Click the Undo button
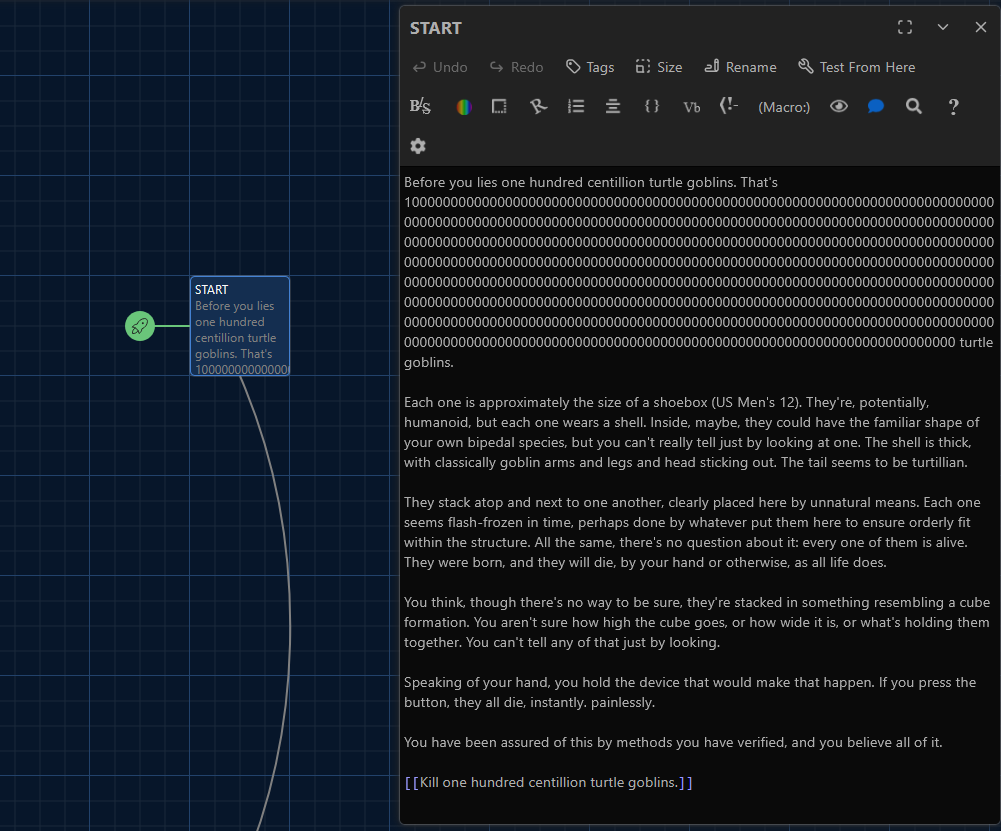 click(x=440, y=67)
